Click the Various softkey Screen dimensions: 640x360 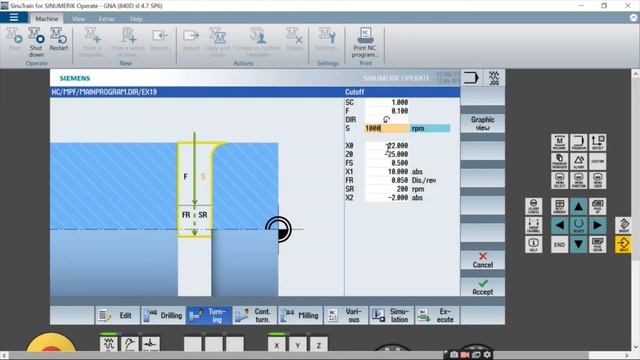[x=346, y=315]
